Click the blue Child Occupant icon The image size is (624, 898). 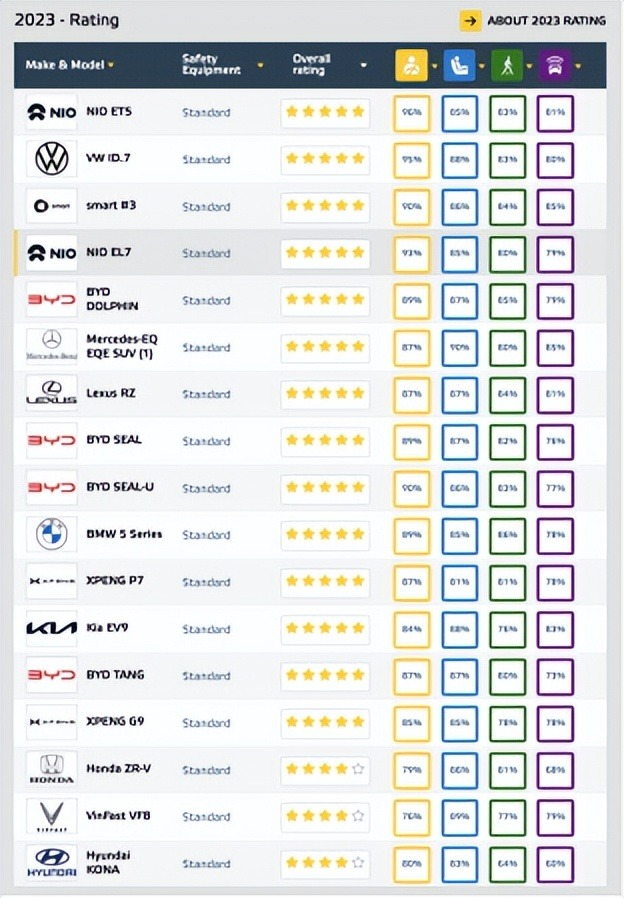point(459,66)
